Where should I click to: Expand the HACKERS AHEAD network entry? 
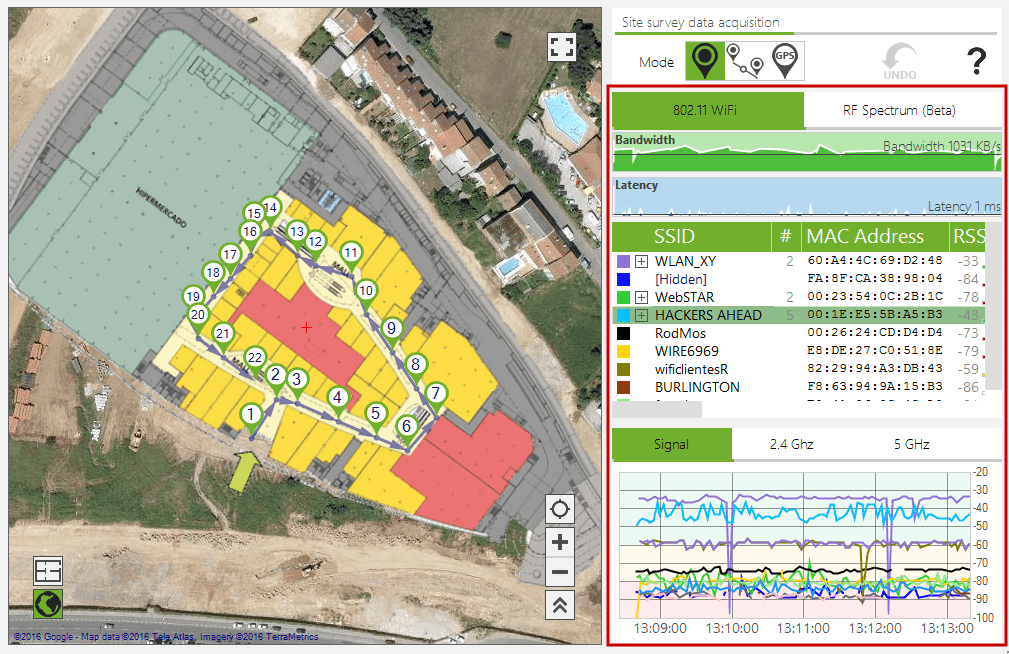(x=642, y=315)
